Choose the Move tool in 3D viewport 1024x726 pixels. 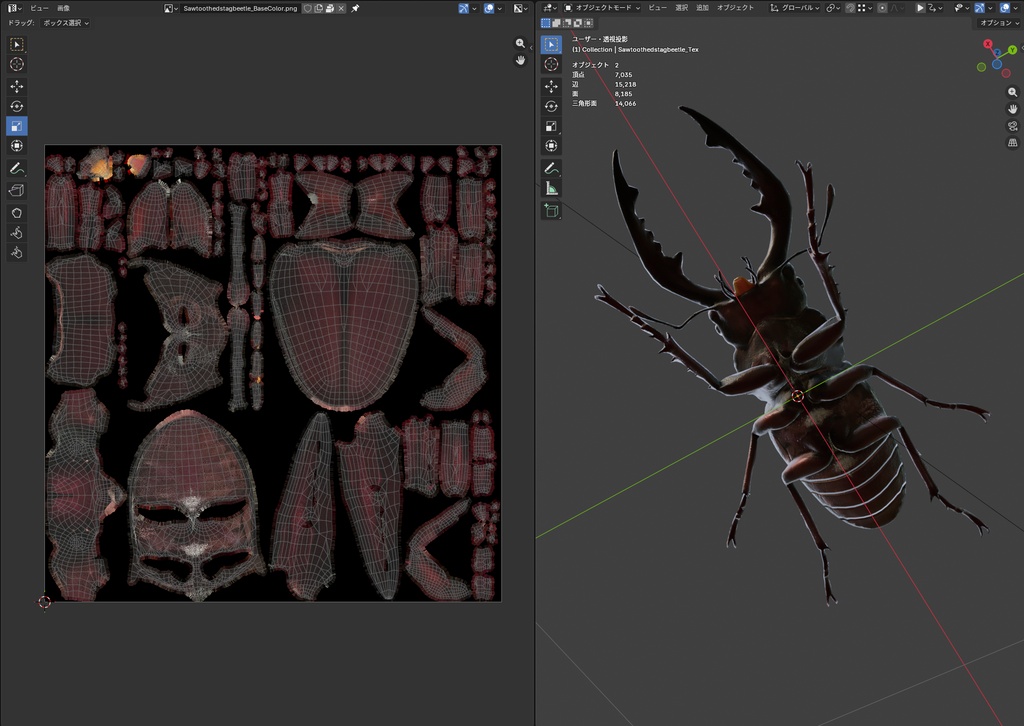click(551, 86)
